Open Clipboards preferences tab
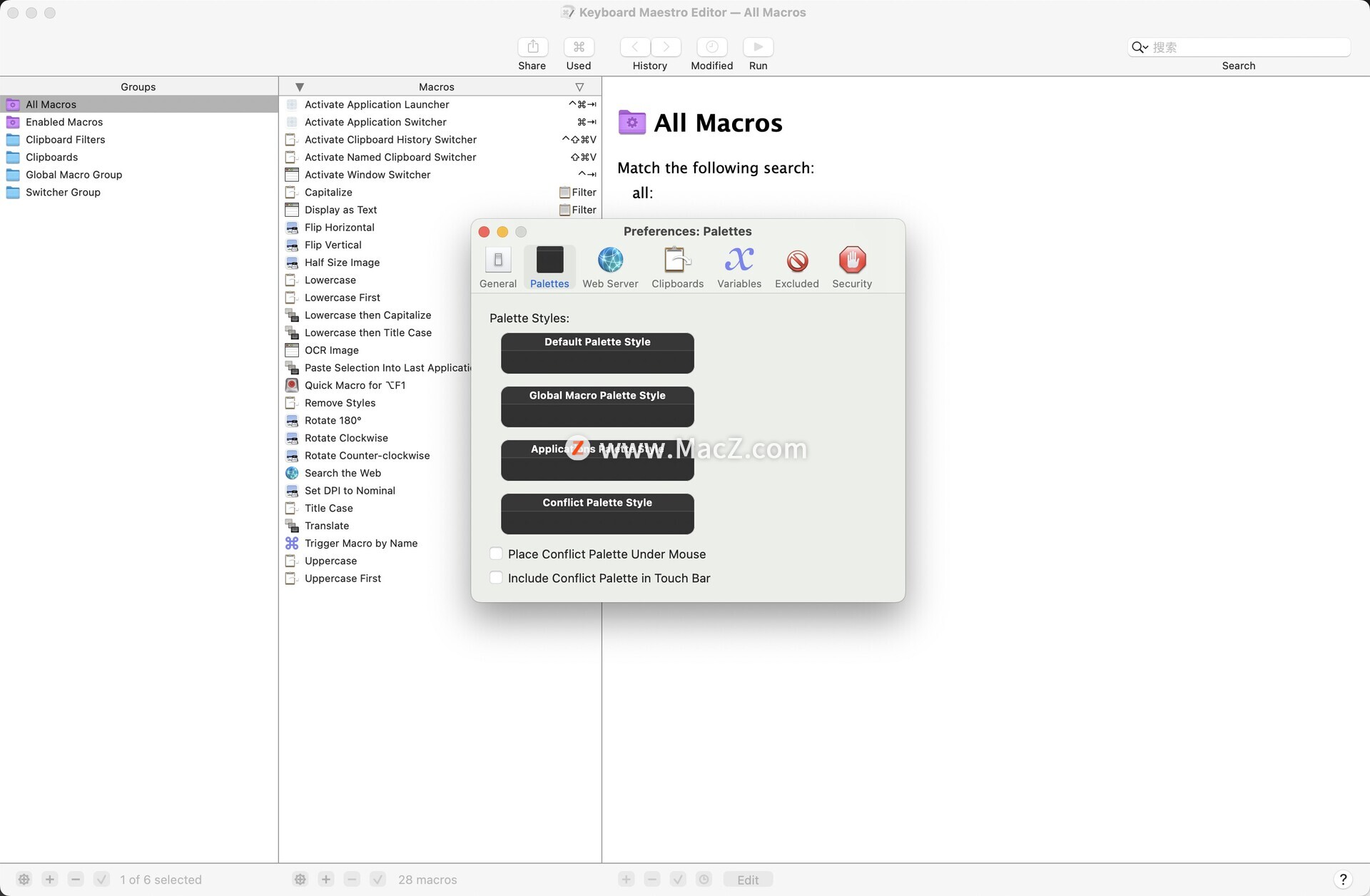Viewport: 1370px width, 896px height. (677, 268)
